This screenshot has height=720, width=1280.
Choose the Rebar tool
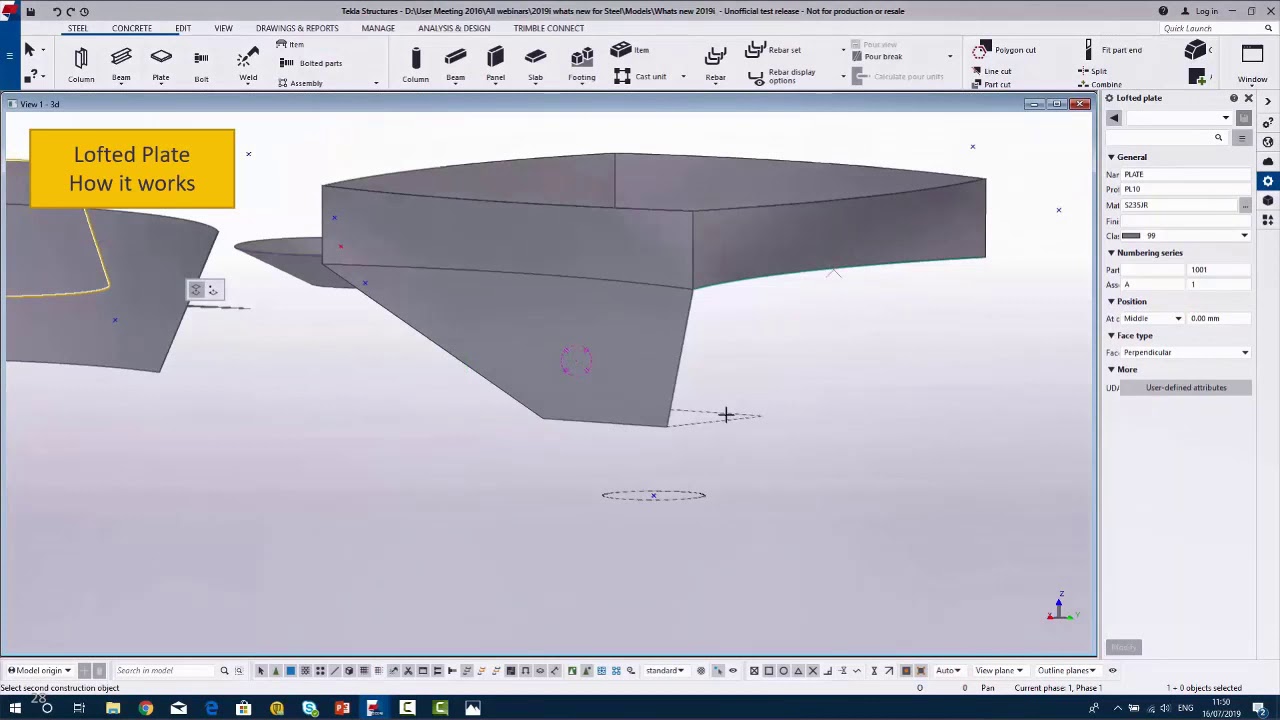pos(715,63)
